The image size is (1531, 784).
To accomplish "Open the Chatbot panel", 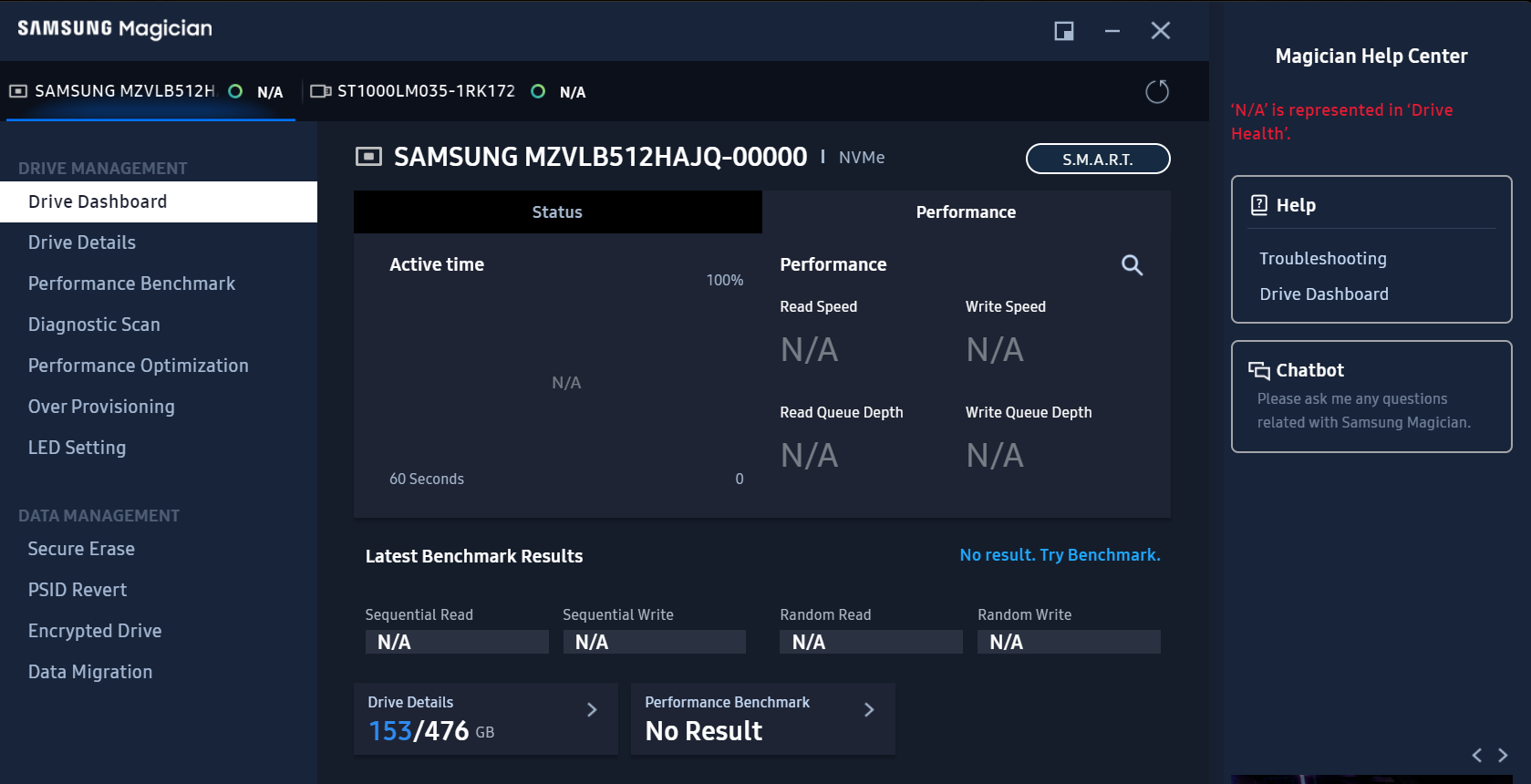I will [1371, 397].
